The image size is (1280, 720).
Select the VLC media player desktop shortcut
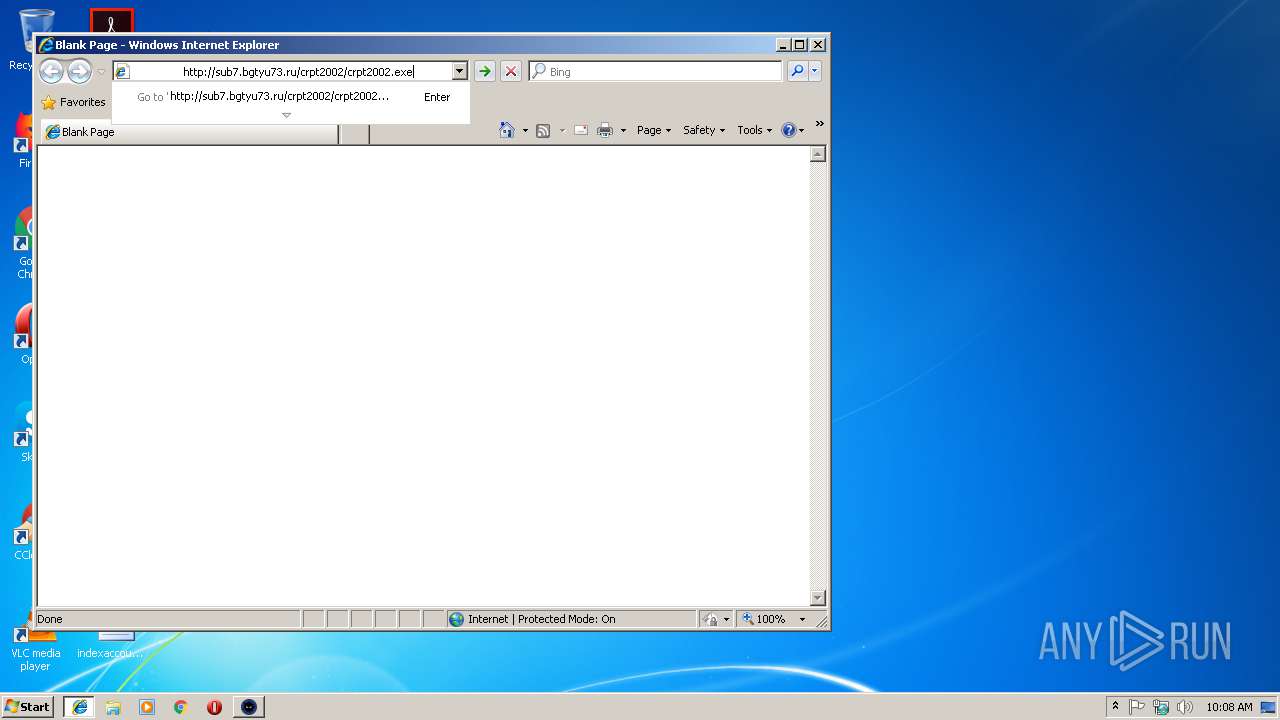35,648
